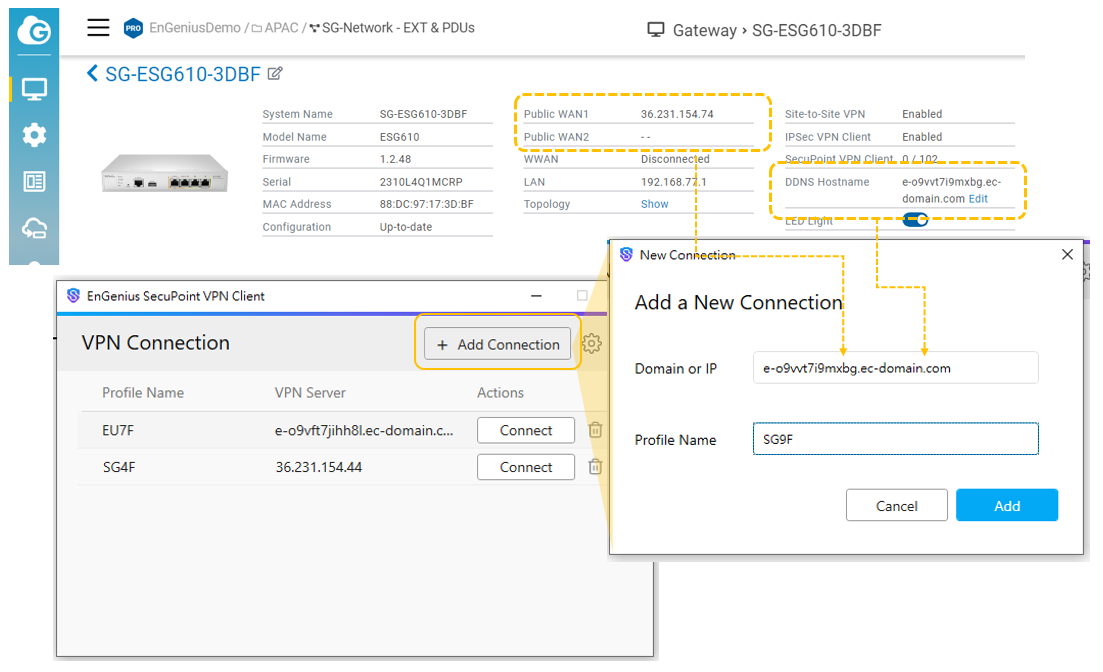Select EnGeniusDemo in the breadcrumb

point(195,28)
